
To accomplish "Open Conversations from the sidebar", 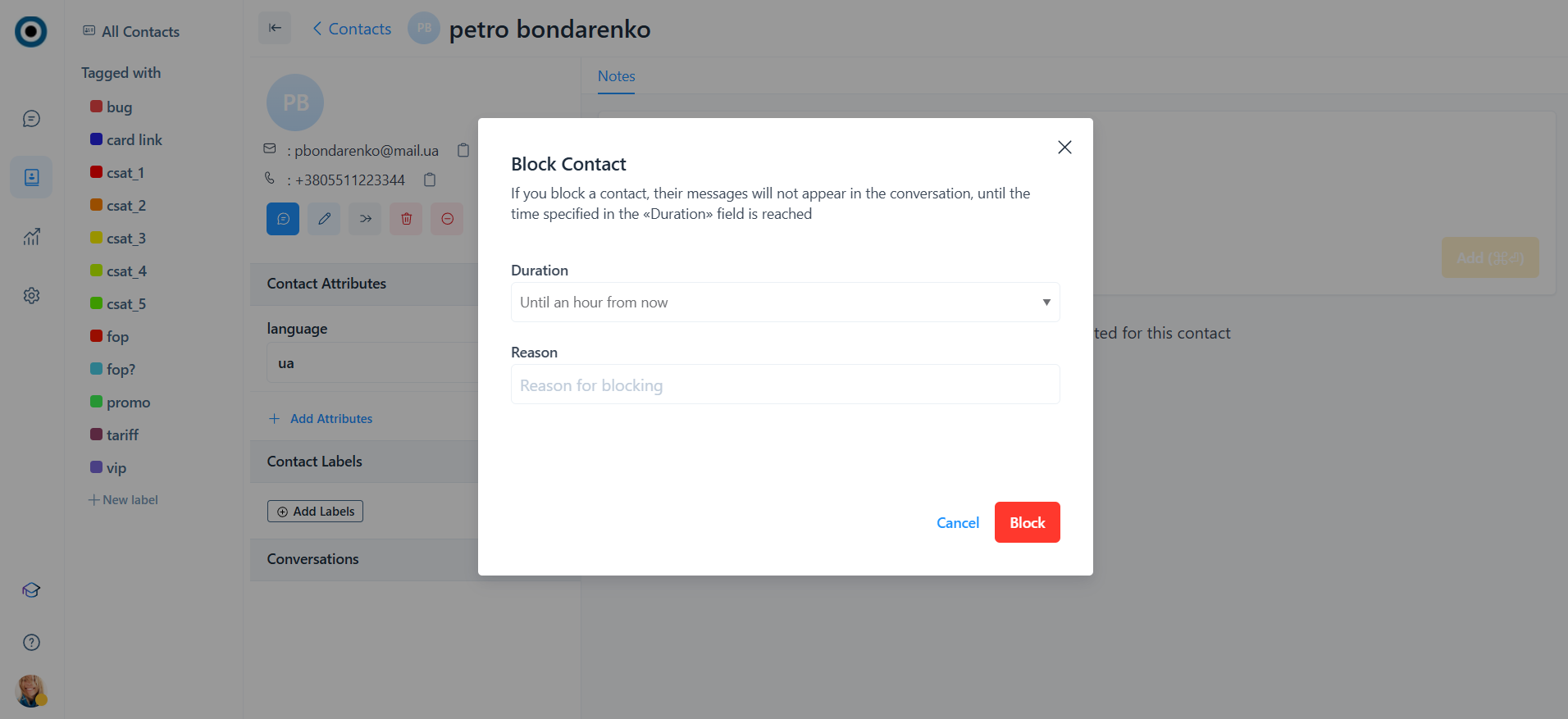I will click(31, 120).
